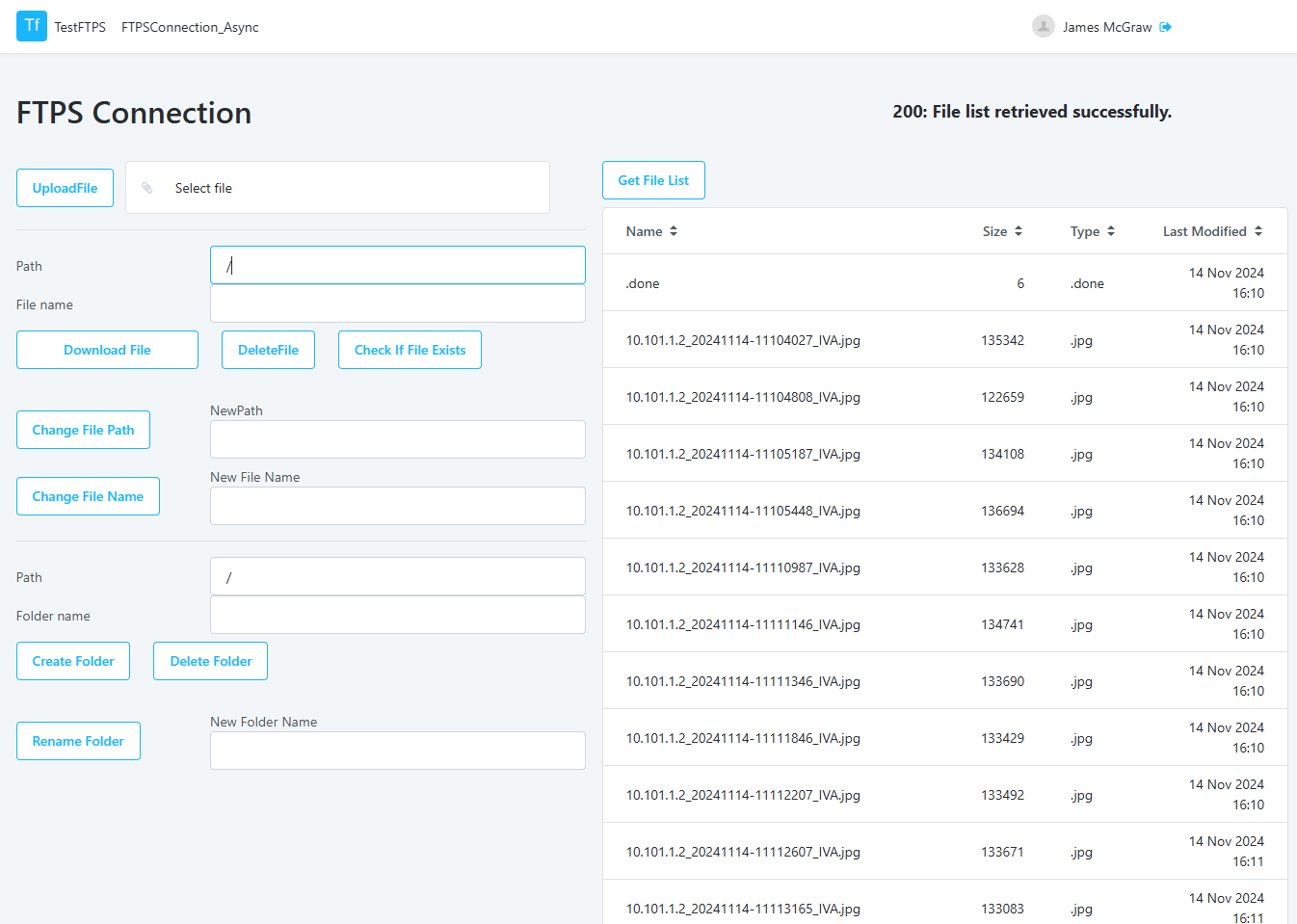The height and width of the screenshot is (924, 1297).
Task: Open the FTPSConnection_Async menu item
Action: pyautogui.click(x=190, y=27)
